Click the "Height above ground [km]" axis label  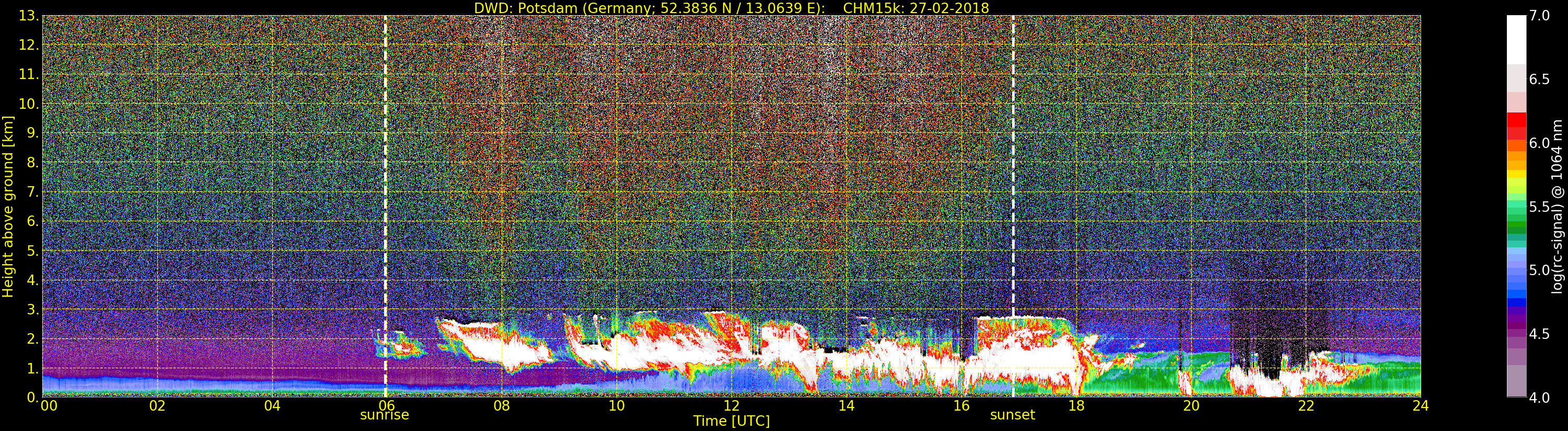8,207
